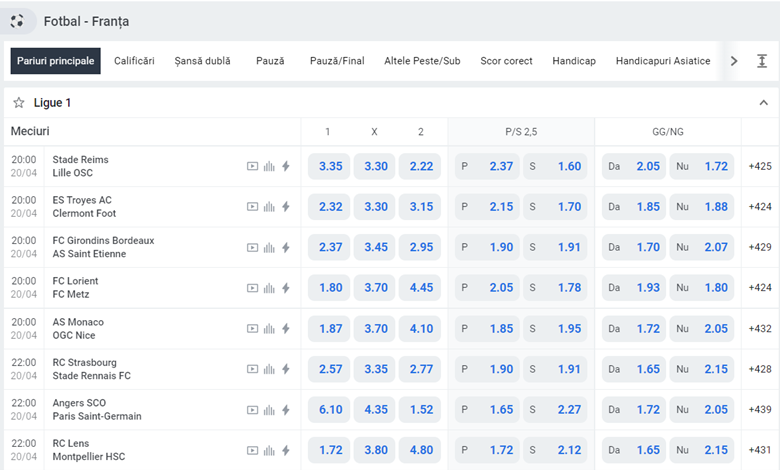780x470 pixels.
Task: Pick GG Da 1.85 for ES Troyes match
Action: coord(634,207)
